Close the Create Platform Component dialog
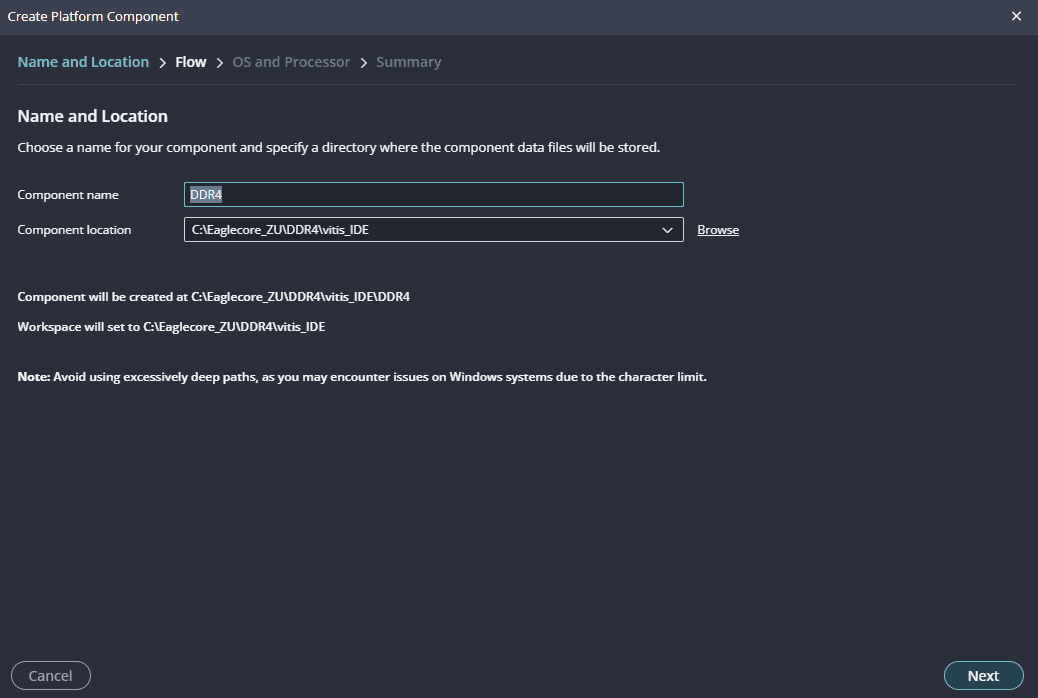1038x698 pixels. [x=1017, y=16]
